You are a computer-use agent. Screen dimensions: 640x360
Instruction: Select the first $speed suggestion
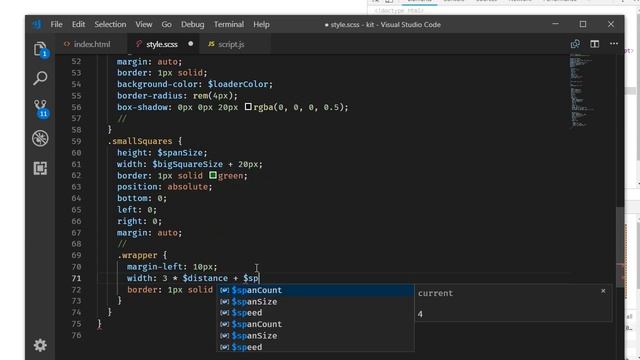click(315, 313)
